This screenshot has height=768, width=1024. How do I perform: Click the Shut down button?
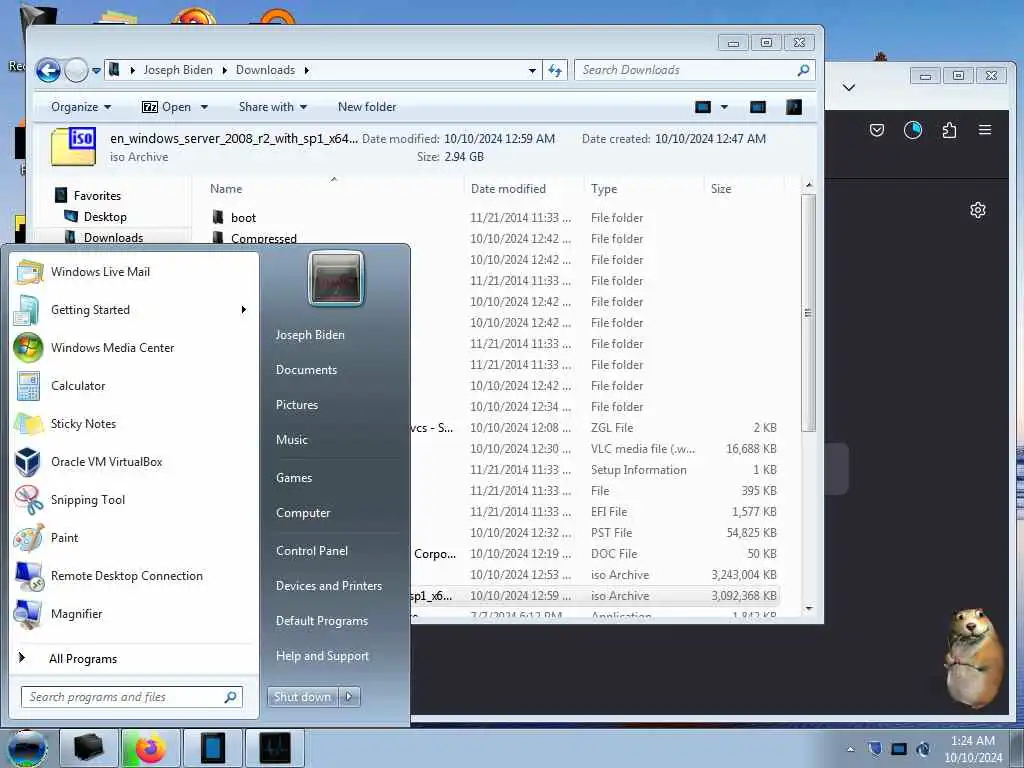point(302,697)
